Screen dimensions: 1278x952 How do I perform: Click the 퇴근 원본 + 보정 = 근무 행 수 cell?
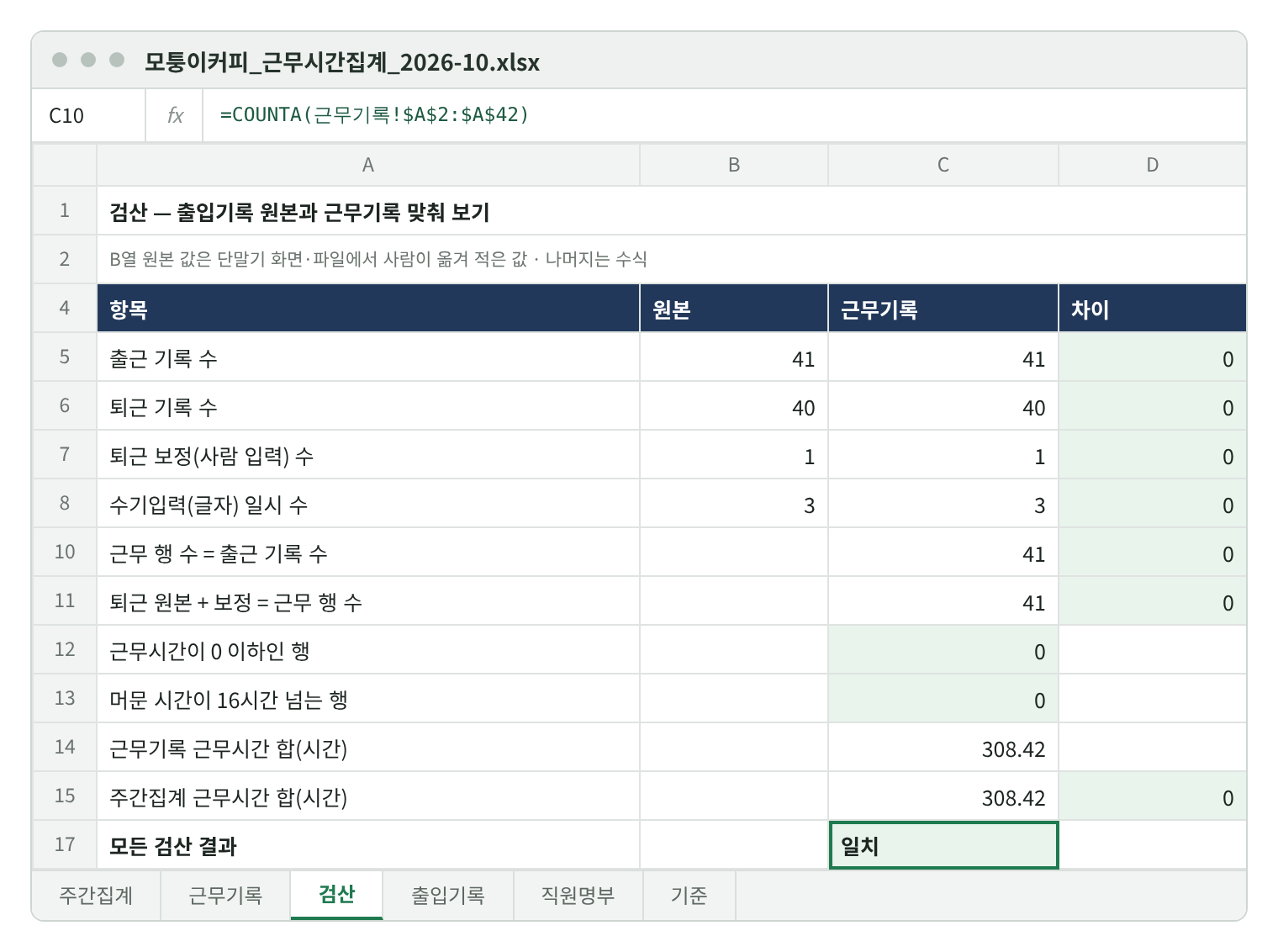pos(368,601)
